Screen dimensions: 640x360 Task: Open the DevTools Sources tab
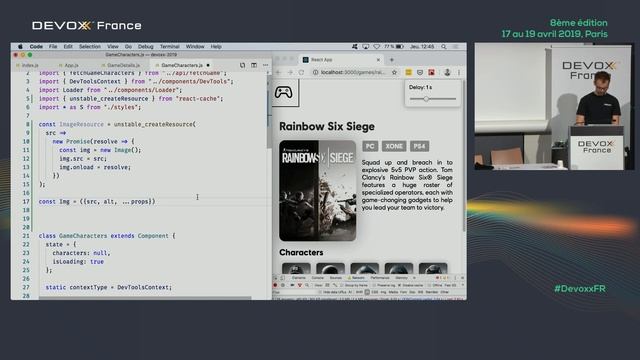point(336,278)
